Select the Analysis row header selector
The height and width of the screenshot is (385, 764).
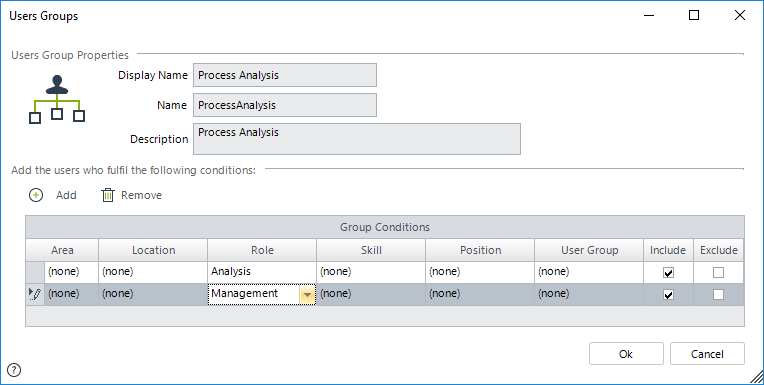(35, 272)
